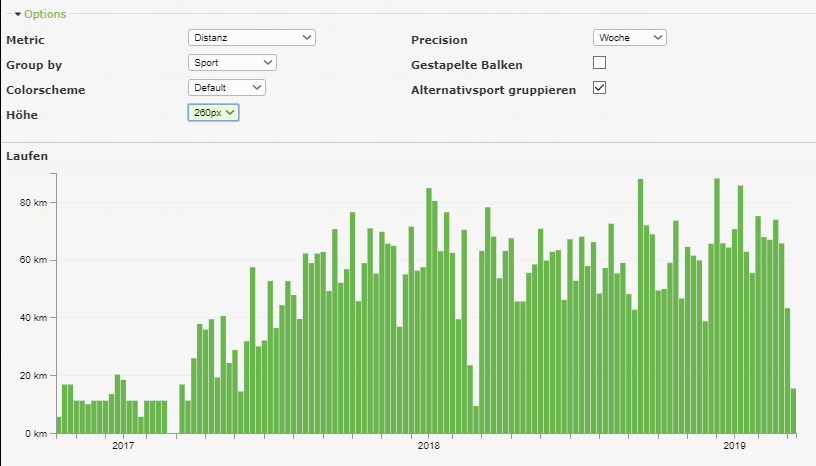Open the Colorscheme Default dropdown
This screenshot has width=816, height=466.
(x=227, y=87)
